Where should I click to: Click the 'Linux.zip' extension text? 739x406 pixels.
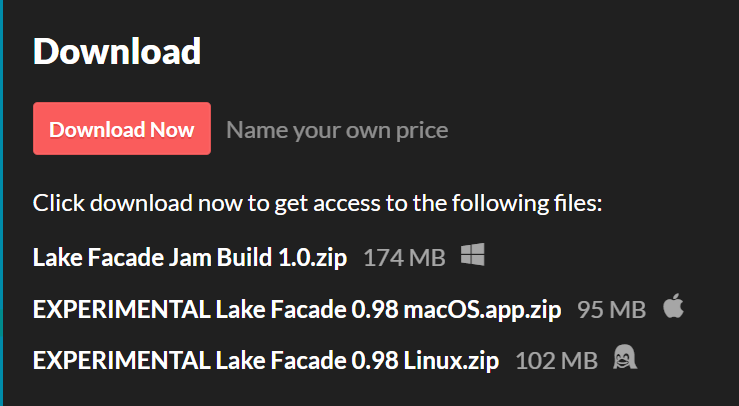451,361
